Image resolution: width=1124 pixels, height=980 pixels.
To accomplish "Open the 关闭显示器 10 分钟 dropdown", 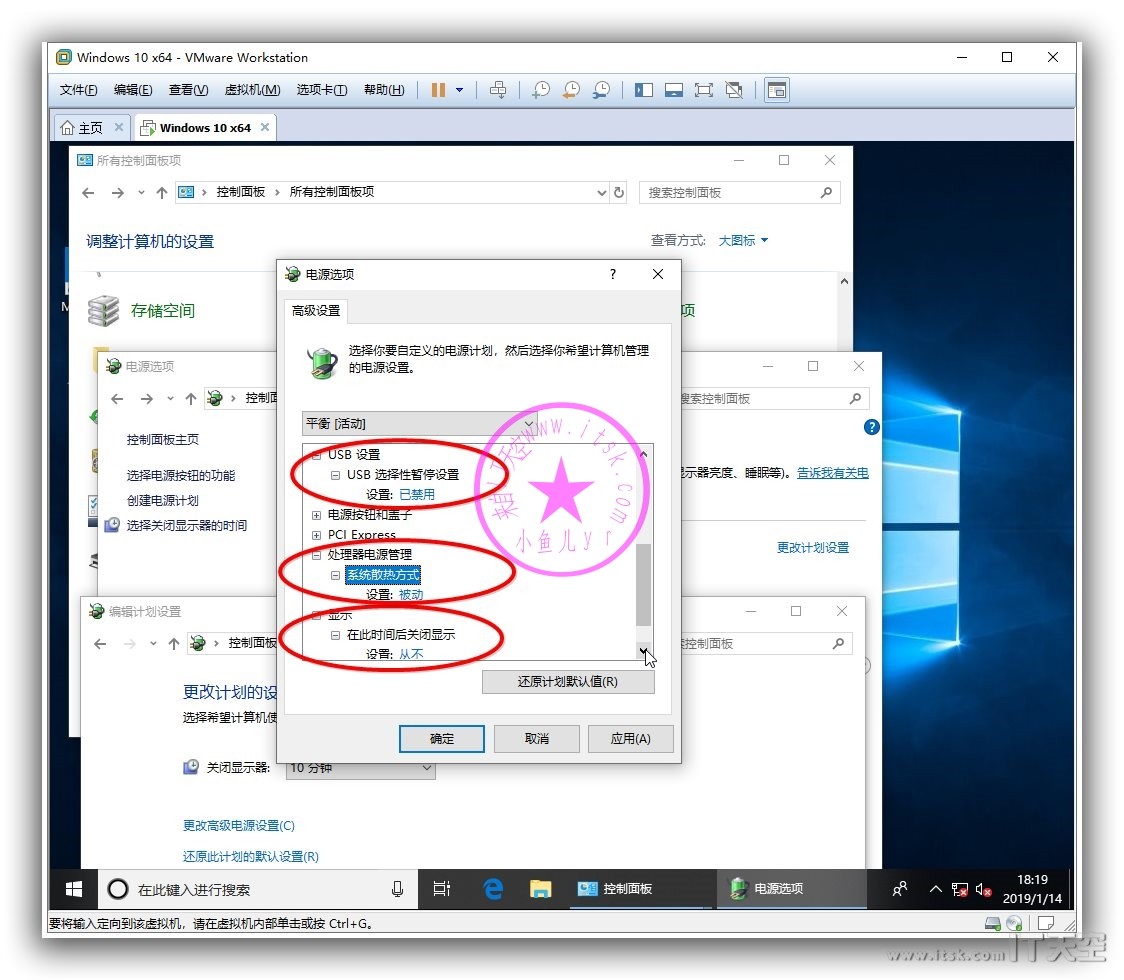I will pyautogui.click(x=361, y=769).
